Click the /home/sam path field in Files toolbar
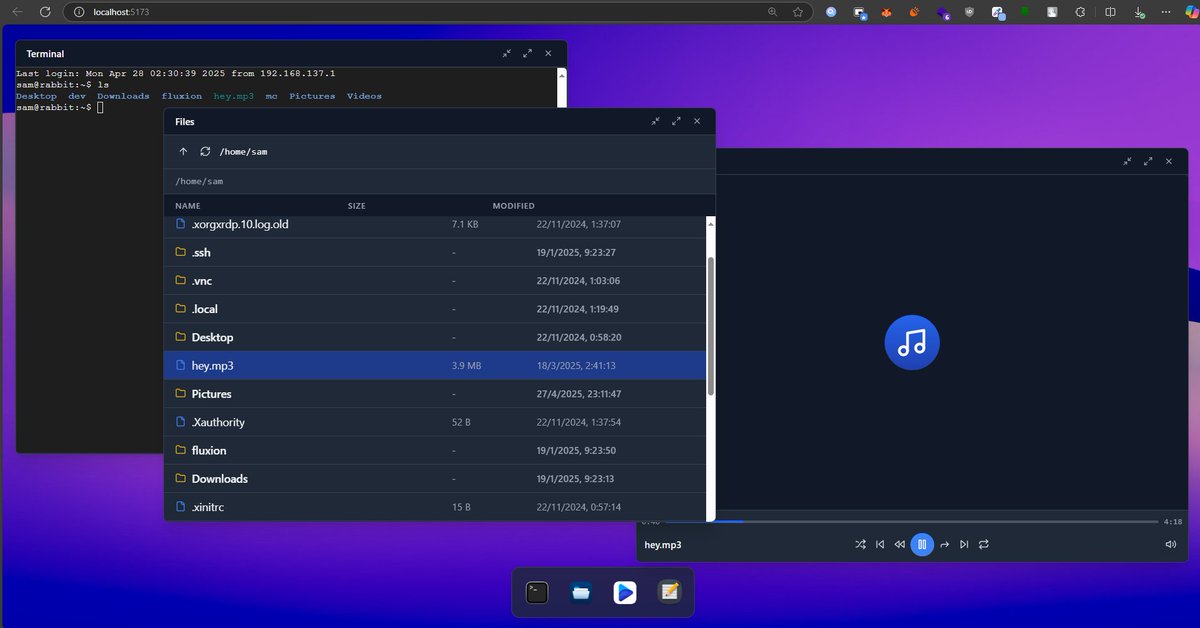1200x628 pixels. pos(243,151)
